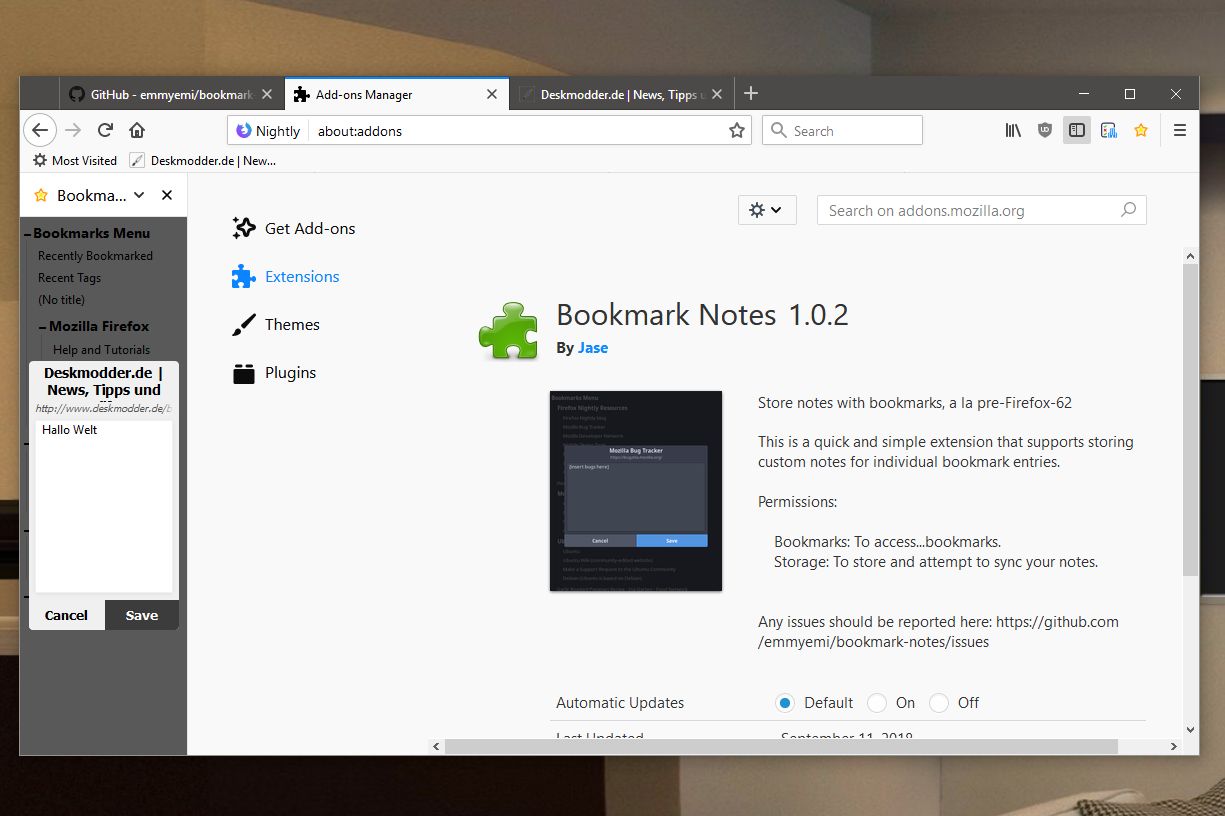This screenshot has height=816, width=1225.
Task: Open the Extensions category
Action: pyautogui.click(x=286, y=276)
